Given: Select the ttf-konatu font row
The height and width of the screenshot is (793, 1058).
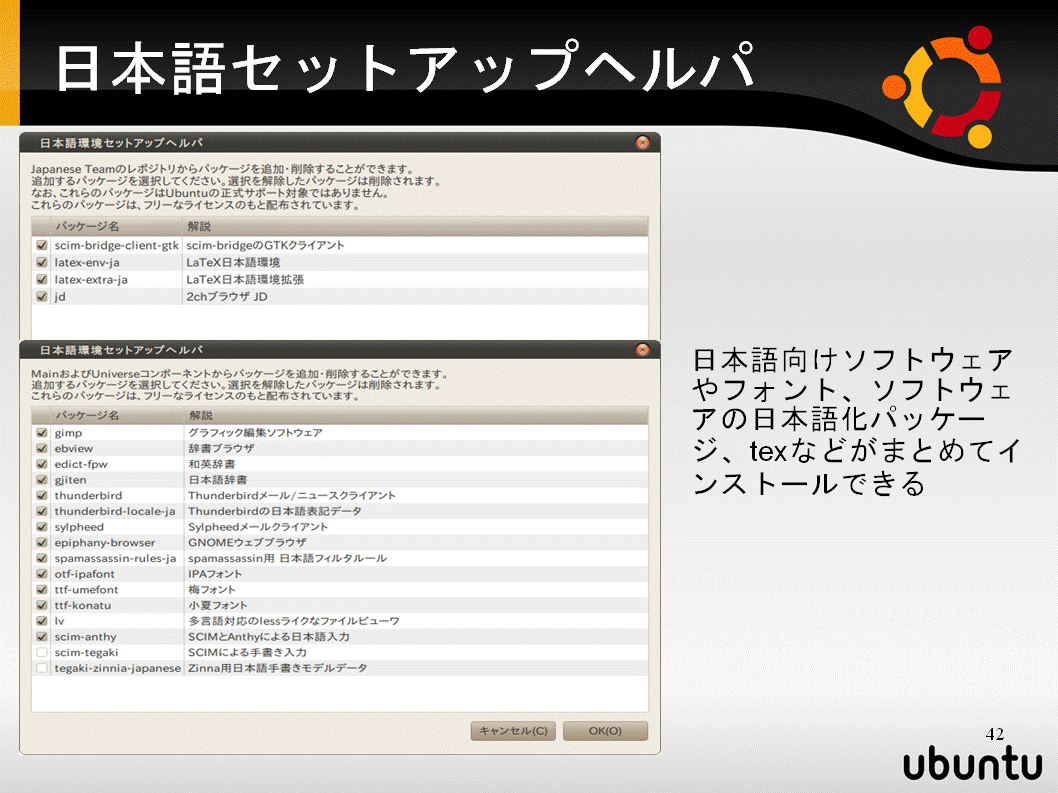Looking at the screenshot, I should click(340, 605).
